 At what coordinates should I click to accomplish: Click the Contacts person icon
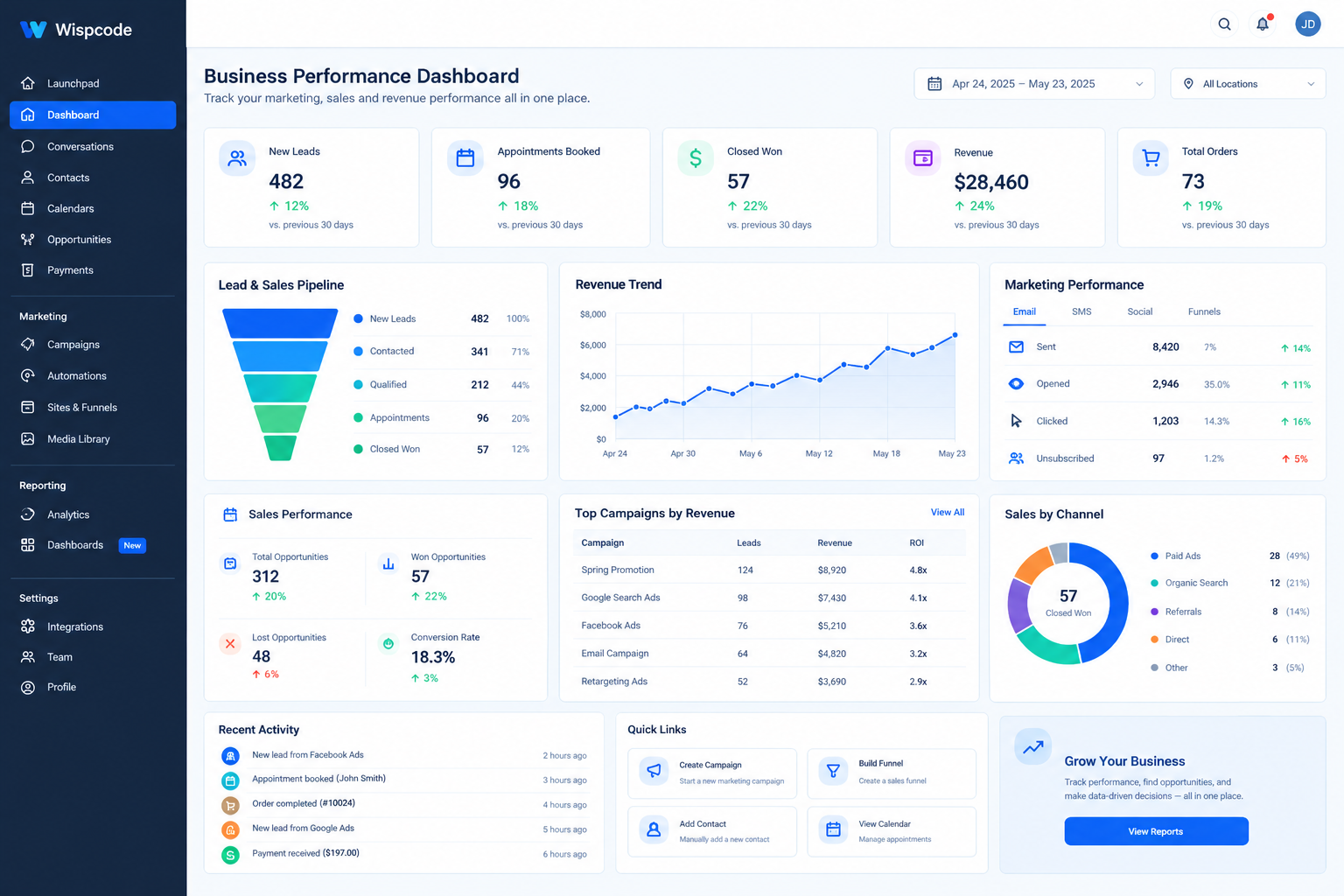pyautogui.click(x=28, y=178)
